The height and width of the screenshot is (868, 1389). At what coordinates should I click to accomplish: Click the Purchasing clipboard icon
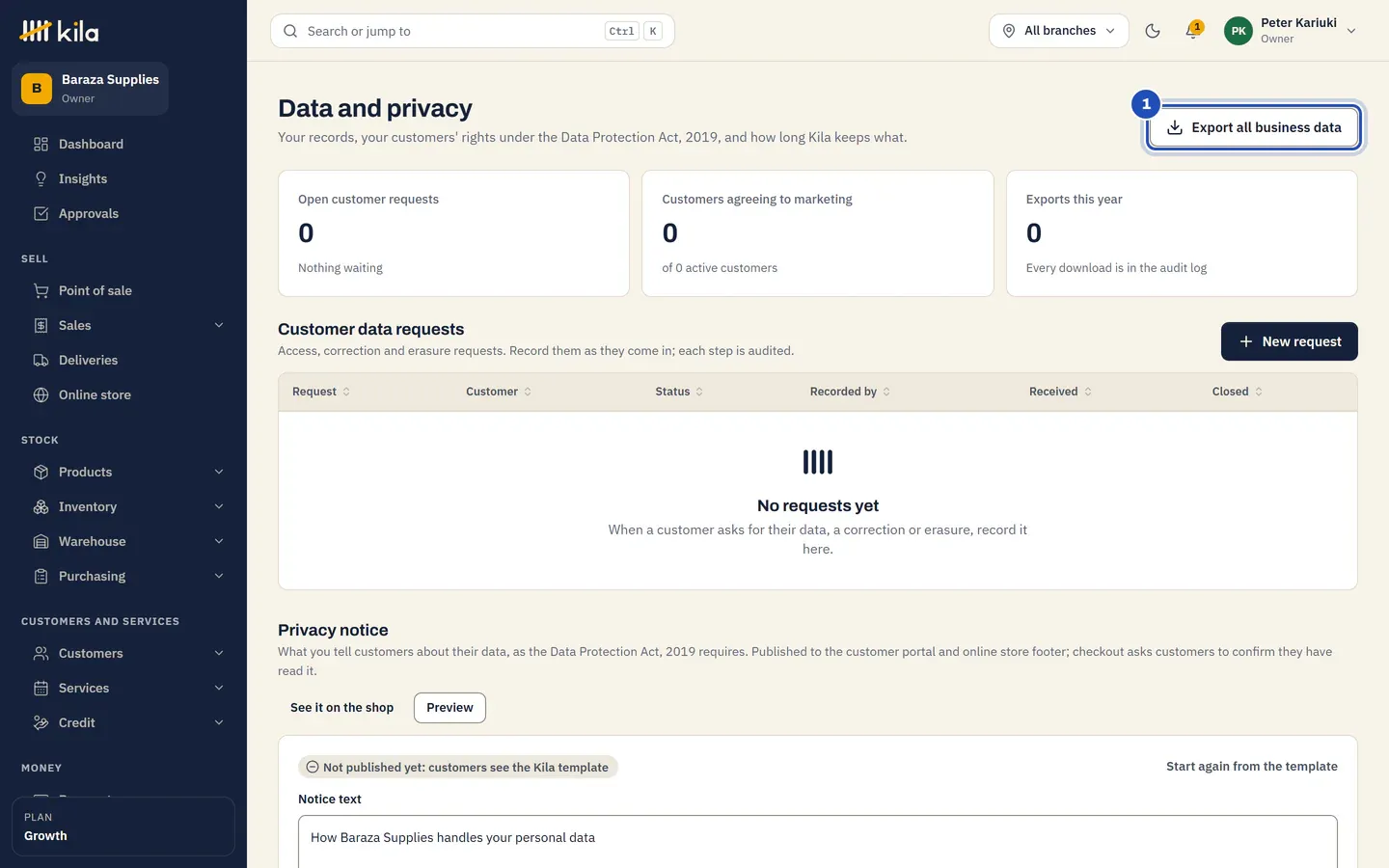tap(41, 576)
